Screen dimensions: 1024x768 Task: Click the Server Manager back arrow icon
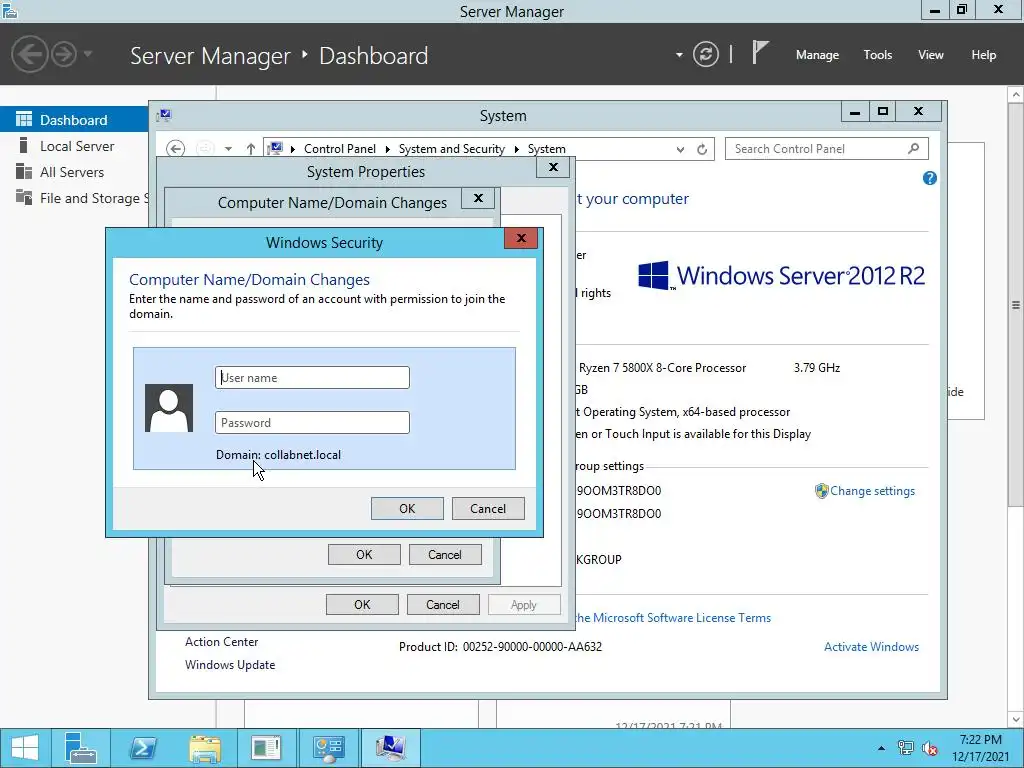click(29, 54)
